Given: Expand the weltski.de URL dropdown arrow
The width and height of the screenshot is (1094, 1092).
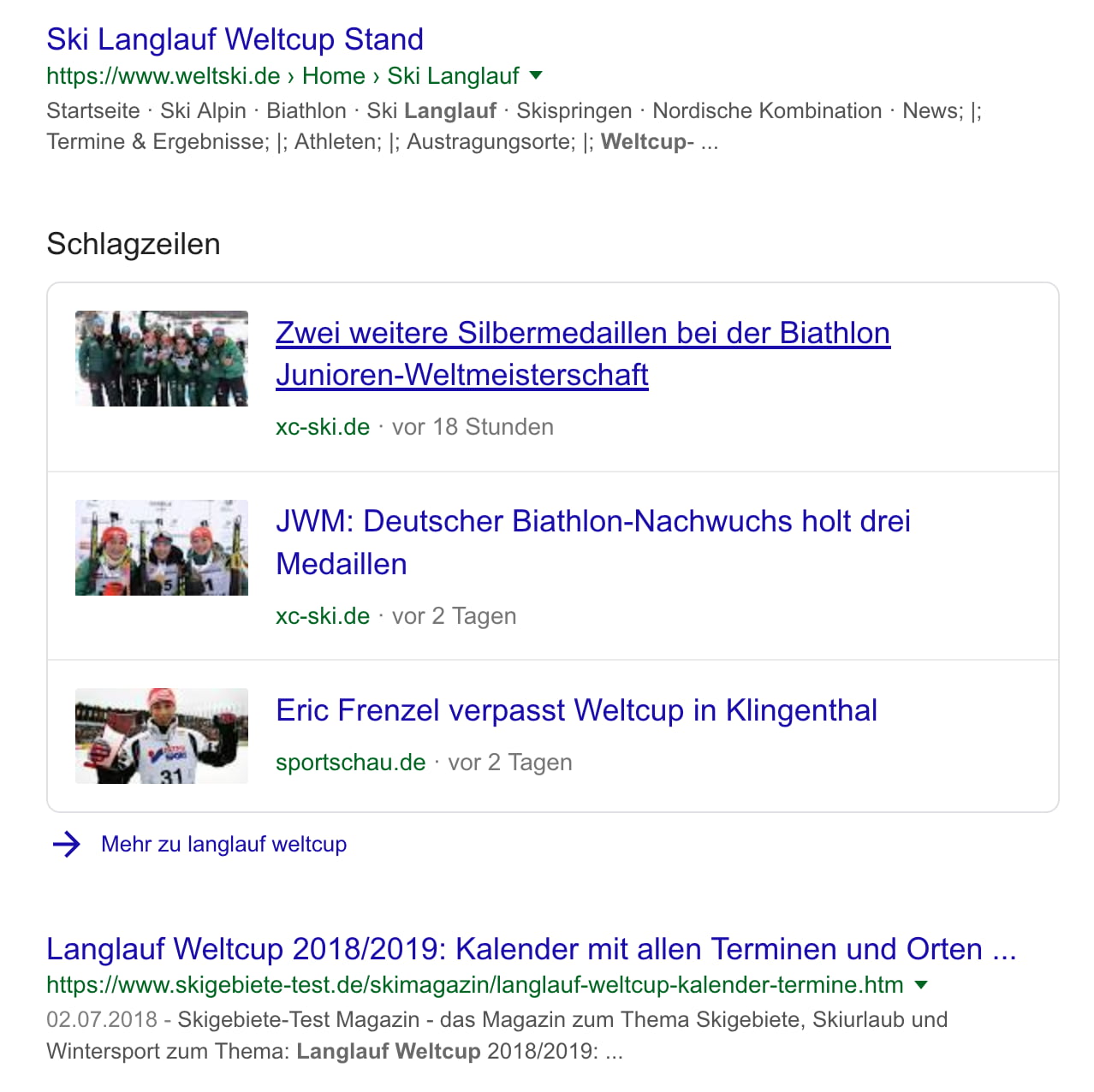Looking at the screenshot, I should (x=536, y=75).
